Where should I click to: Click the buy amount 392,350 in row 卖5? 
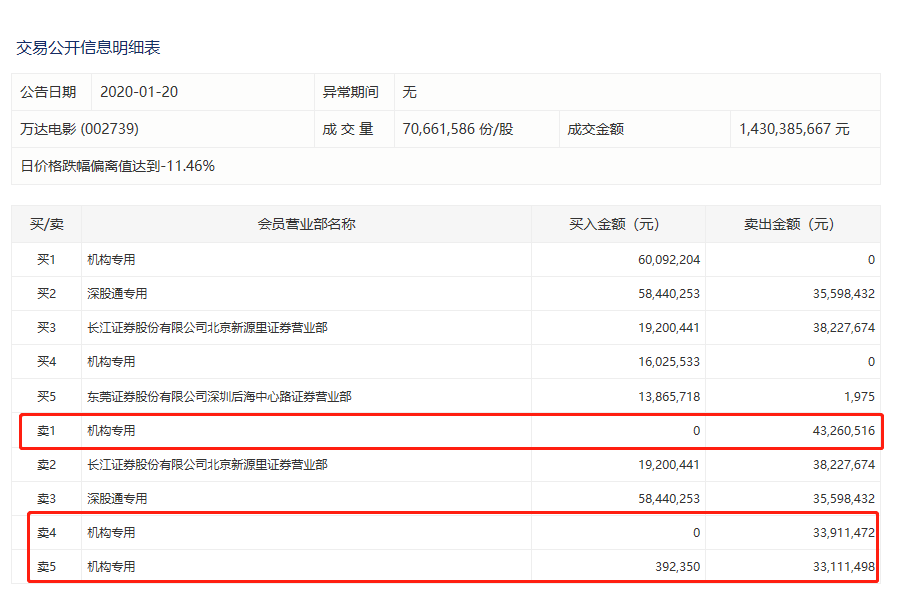[677, 567]
